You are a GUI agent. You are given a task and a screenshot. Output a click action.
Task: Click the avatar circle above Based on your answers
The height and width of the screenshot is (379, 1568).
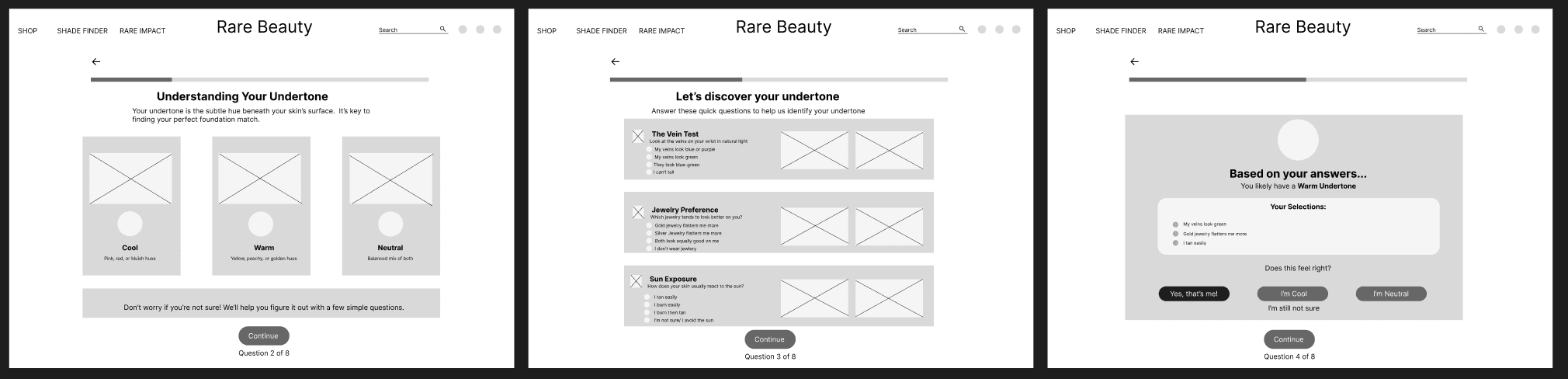point(1298,141)
